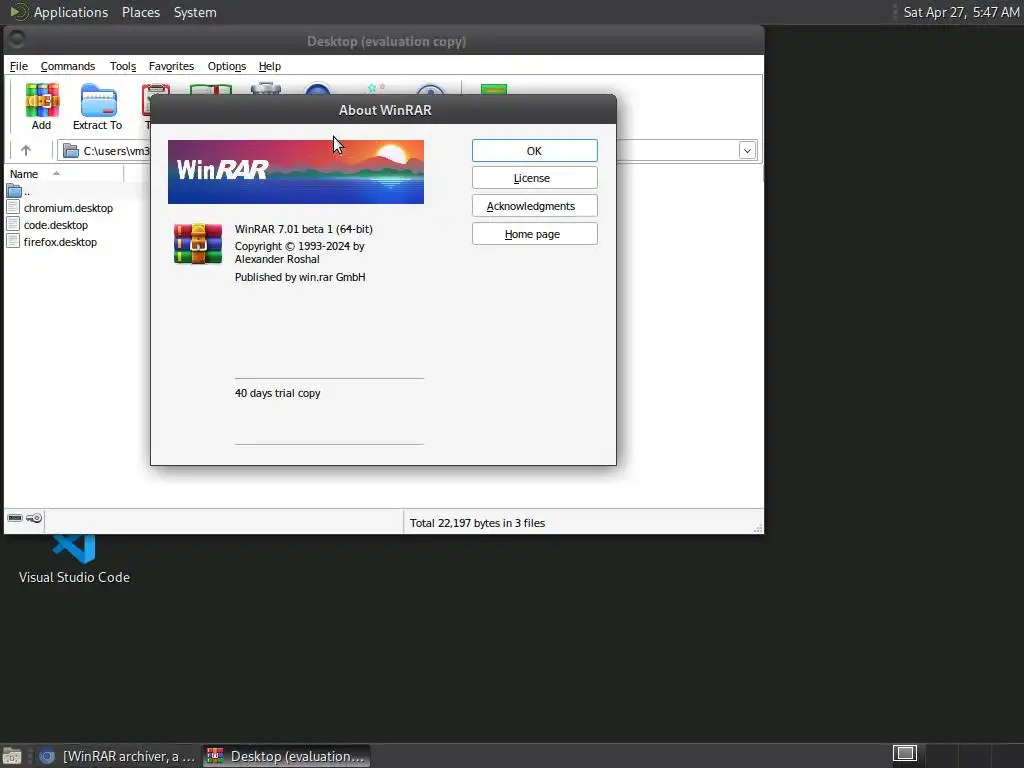The height and width of the screenshot is (768, 1024).
Task: Select the code.desktop file name
Action: pyautogui.click(x=56, y=225)
